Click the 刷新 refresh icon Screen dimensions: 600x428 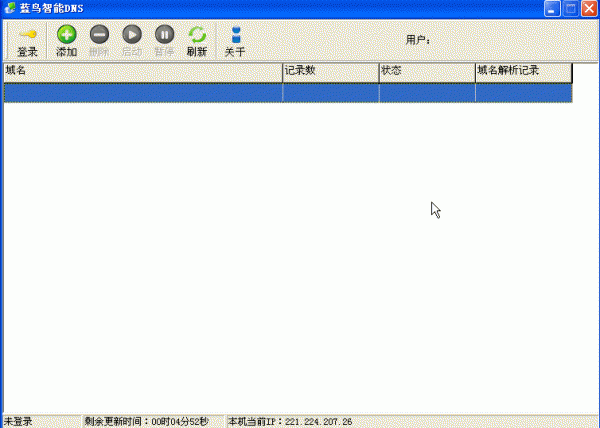[197, 35]
